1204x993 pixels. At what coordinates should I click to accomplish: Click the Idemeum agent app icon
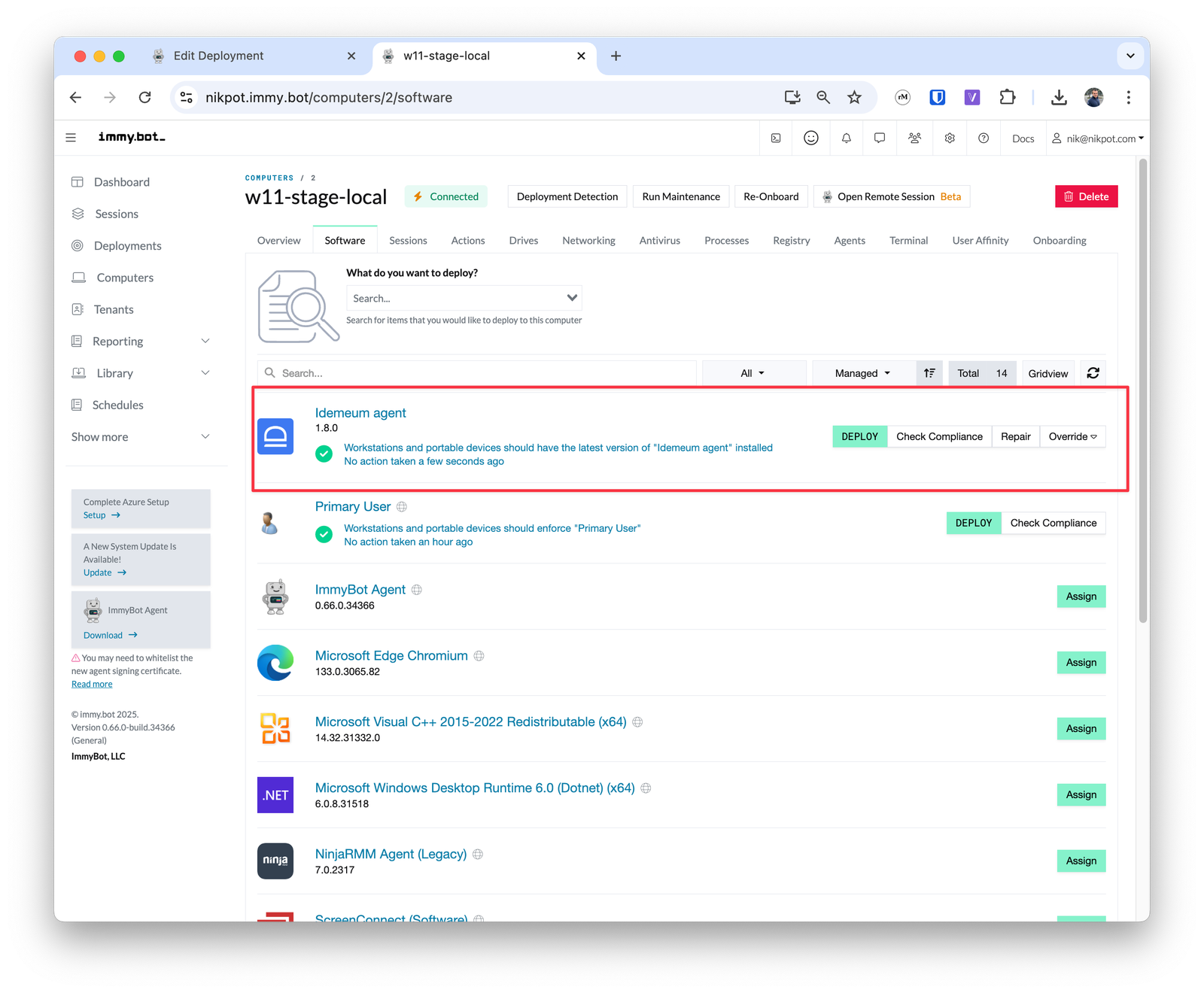(x=275, y=436)
